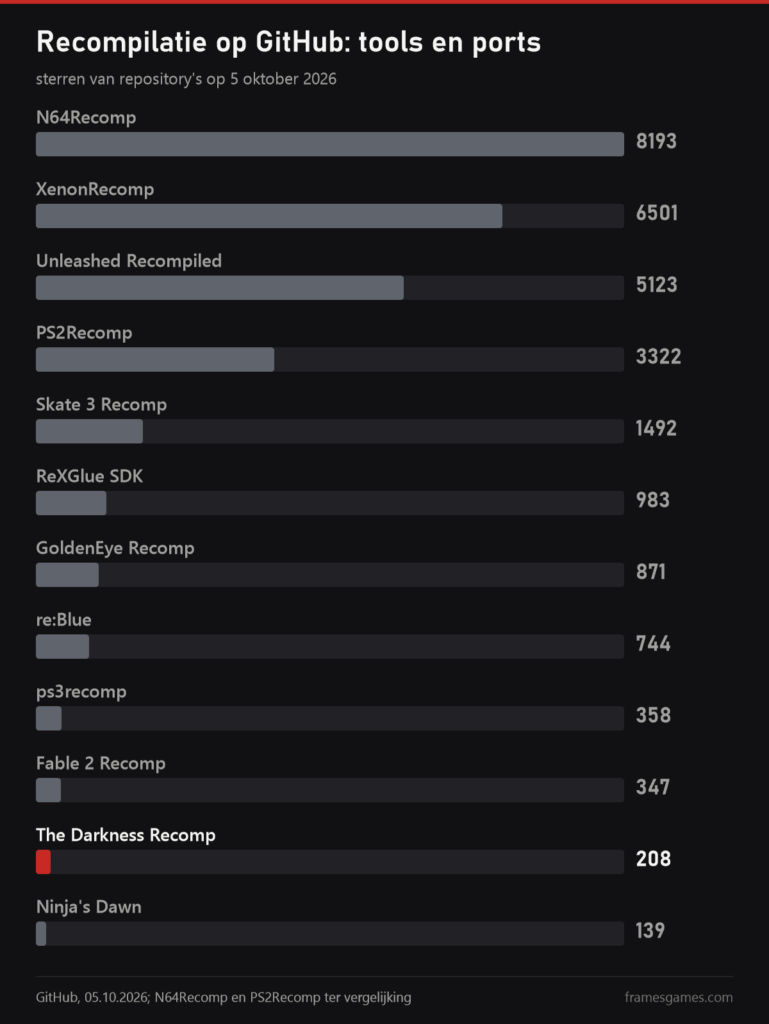This screenshot has width=769, height=1024.
Task: Click the Fable 2 Recomp bar
Action: pyautogui.click(x=48, y=790)
